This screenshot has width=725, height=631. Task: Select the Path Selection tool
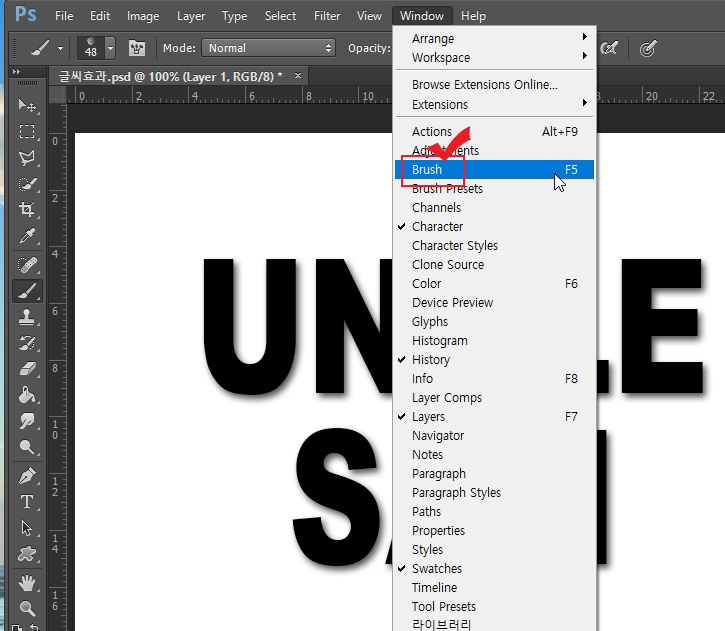tap(27, 528)
